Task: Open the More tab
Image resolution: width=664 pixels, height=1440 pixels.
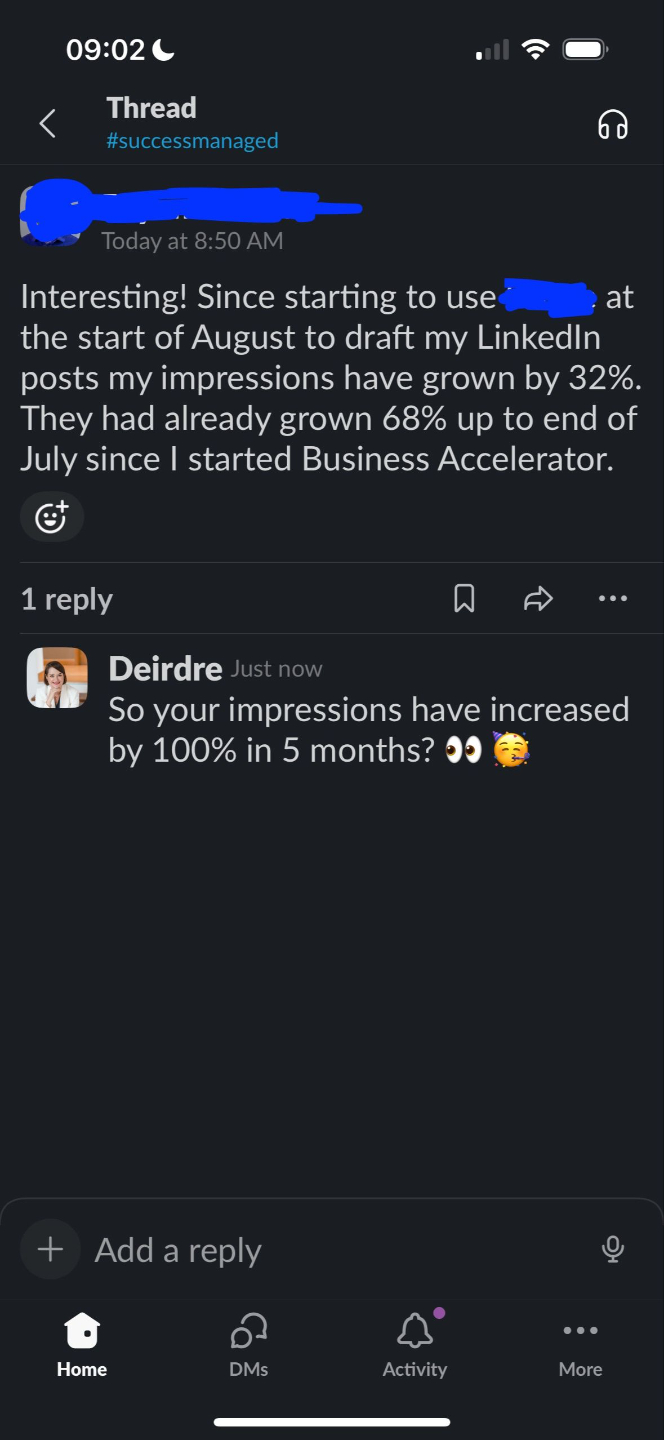Action: pos(580,1345)
